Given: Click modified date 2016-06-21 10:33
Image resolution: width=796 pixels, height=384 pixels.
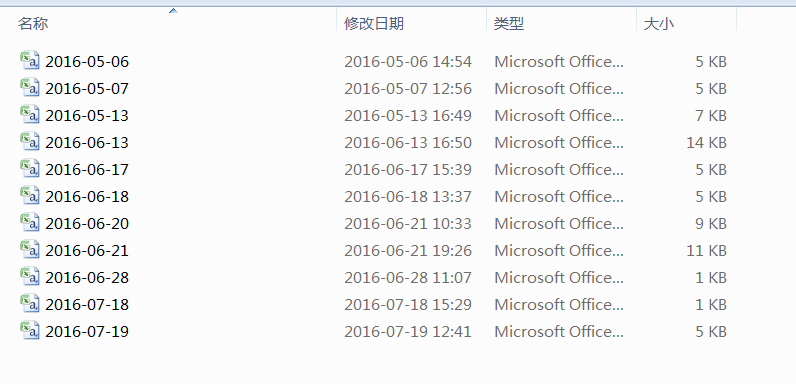Looking at the screenshot, I should pyautogui.click(x=408, y=223).
